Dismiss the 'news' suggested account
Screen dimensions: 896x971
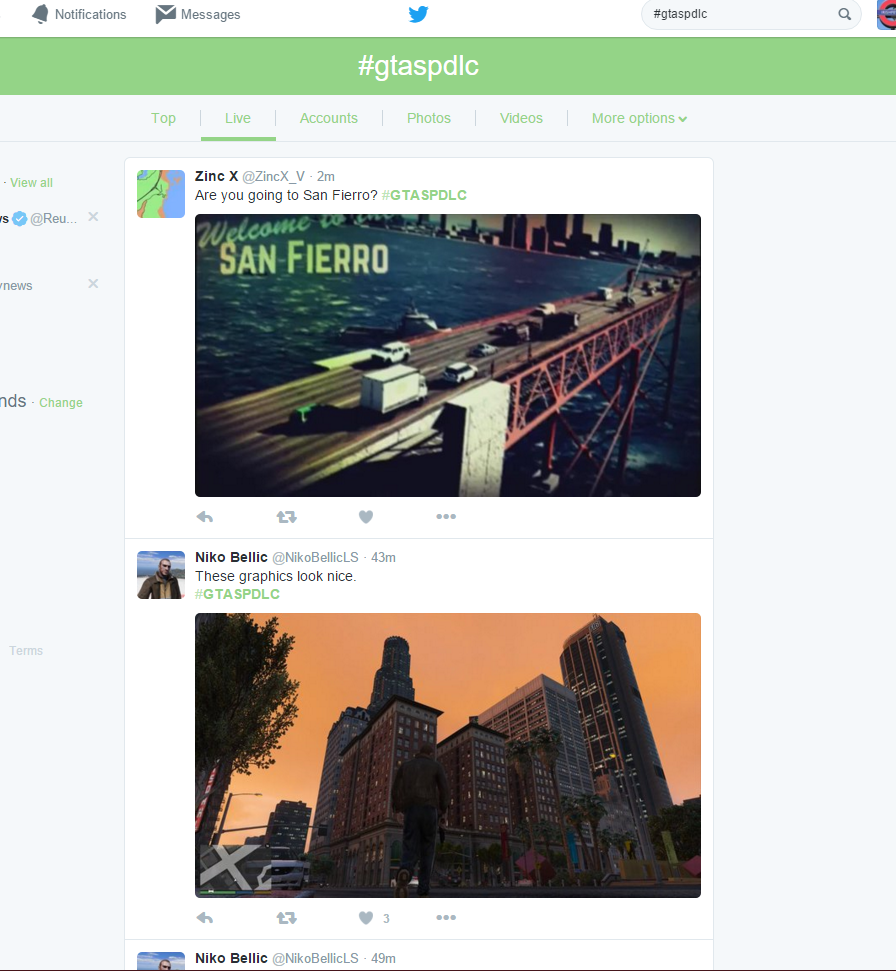[x=93, y=283]
